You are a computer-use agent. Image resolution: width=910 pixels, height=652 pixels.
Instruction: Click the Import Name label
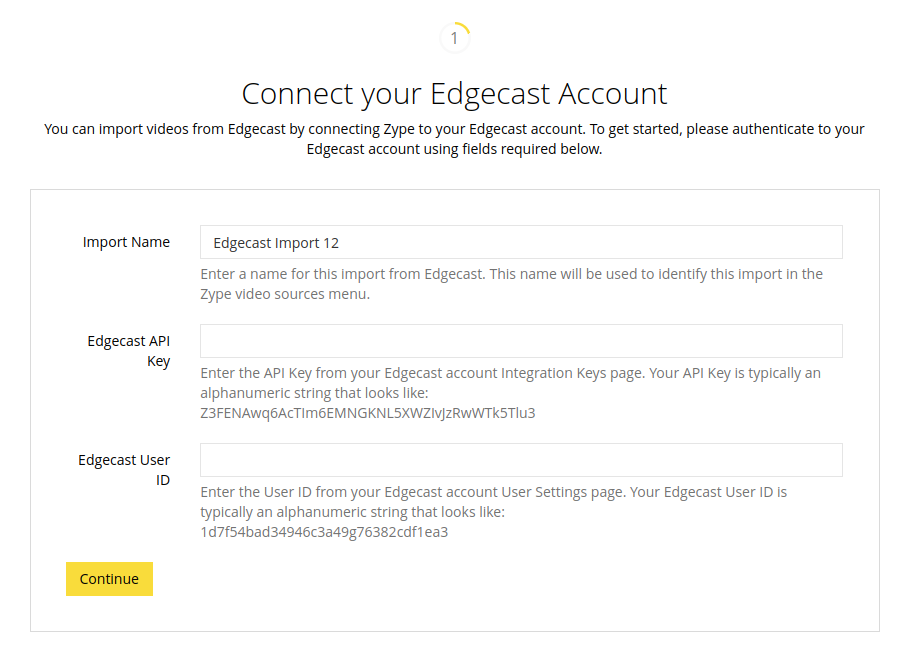tap(126, 242)
